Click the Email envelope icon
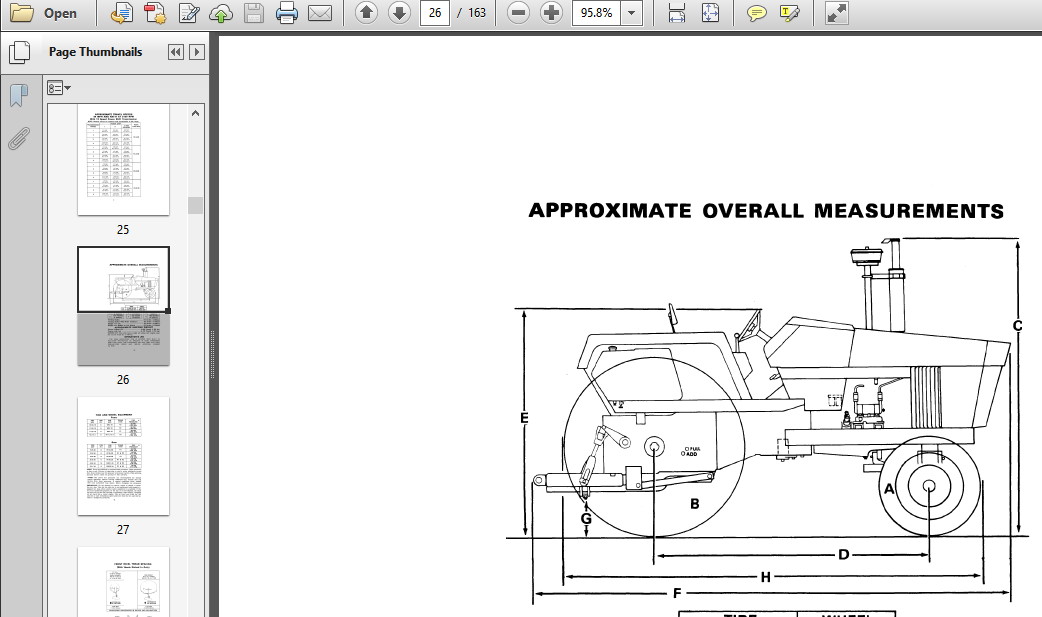This screenshot has width=1042, height=617. (x=320, y=13)
